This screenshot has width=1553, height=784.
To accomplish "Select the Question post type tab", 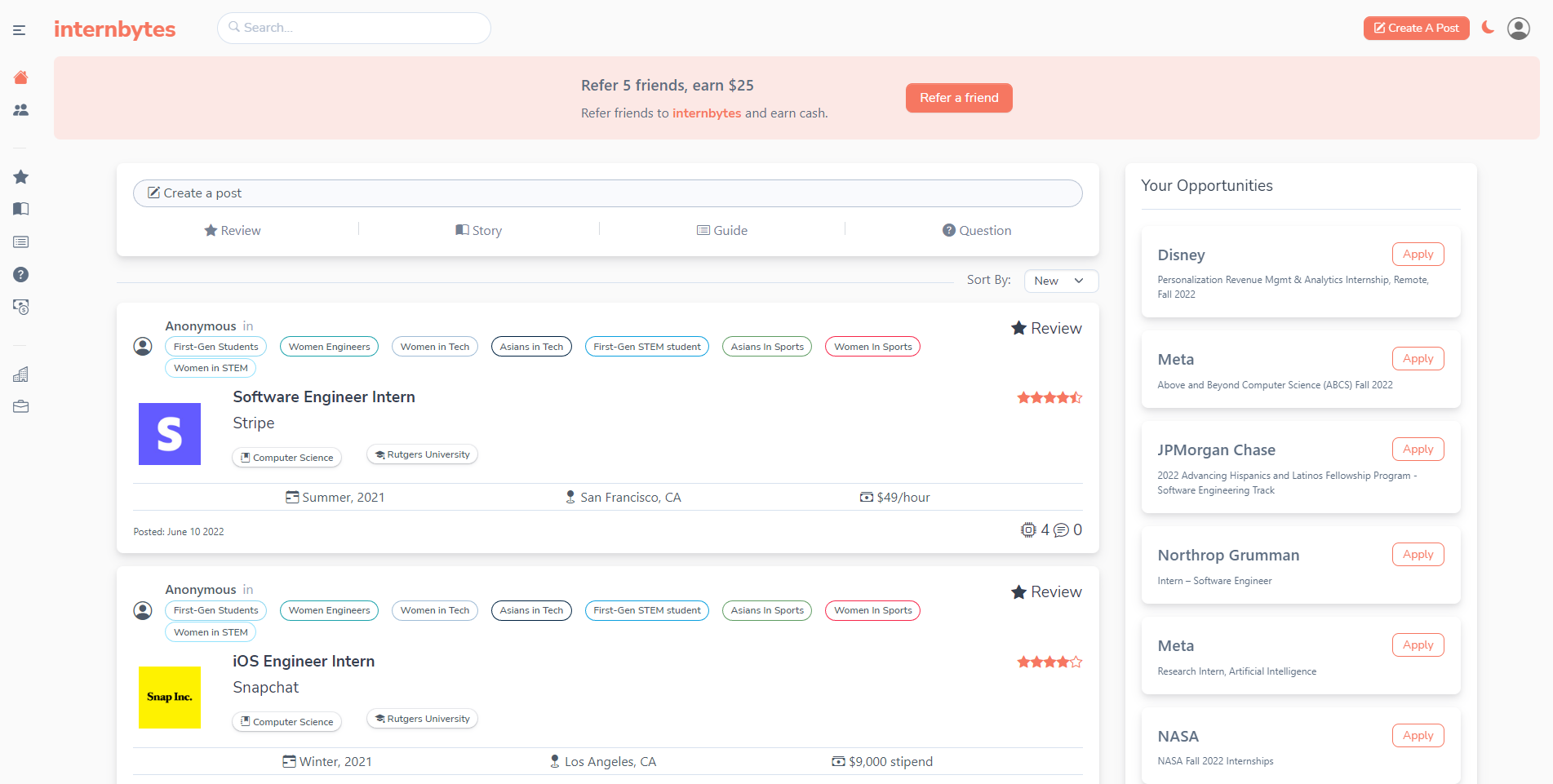I will [977, 231].
